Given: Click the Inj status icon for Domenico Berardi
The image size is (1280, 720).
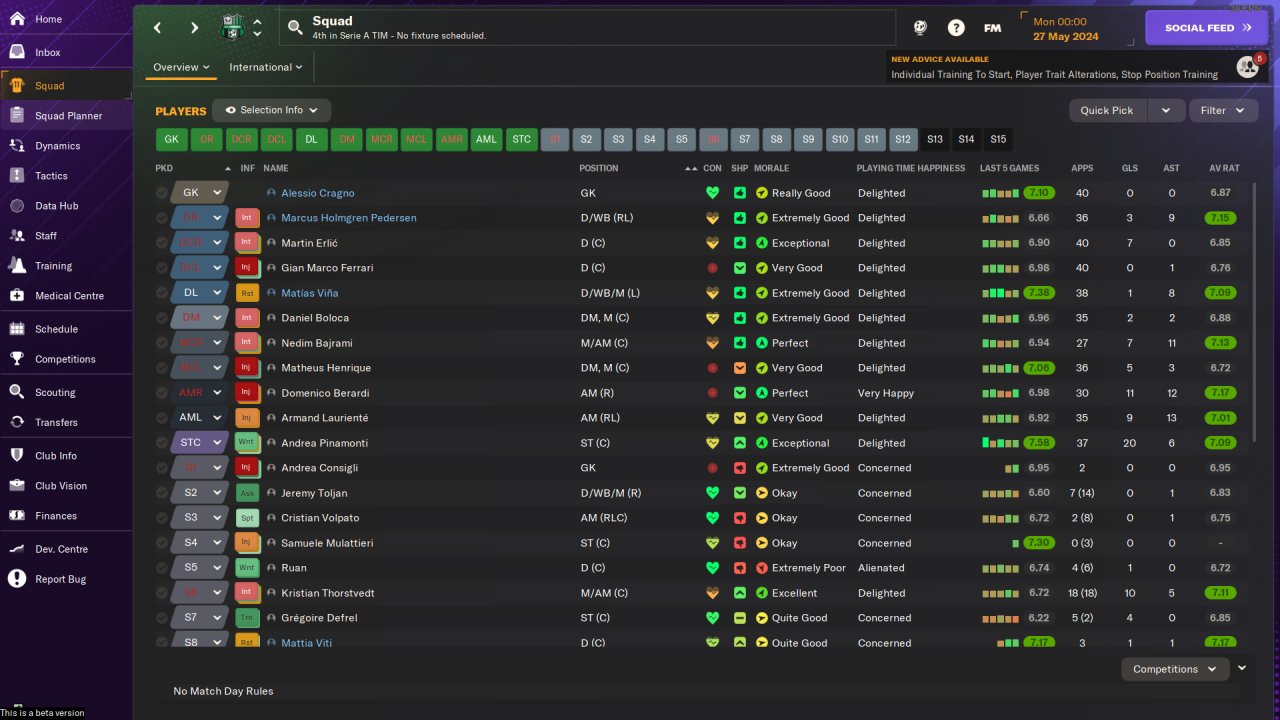Looking at the screenshot, I should pyautogui.click(x=247, y=393).
